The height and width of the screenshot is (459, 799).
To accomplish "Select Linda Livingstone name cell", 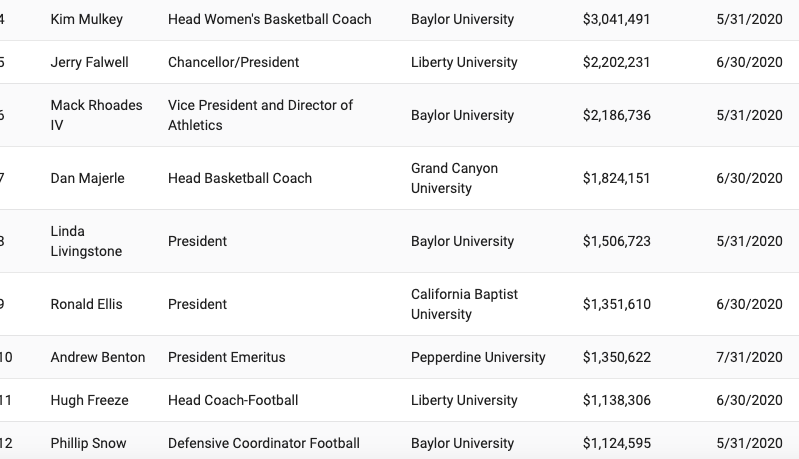I will coord(86,241).
